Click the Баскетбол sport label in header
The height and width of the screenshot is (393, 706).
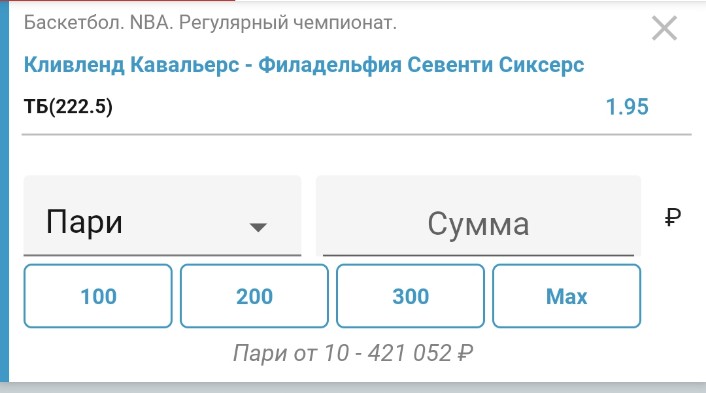(x=74, y=23)
